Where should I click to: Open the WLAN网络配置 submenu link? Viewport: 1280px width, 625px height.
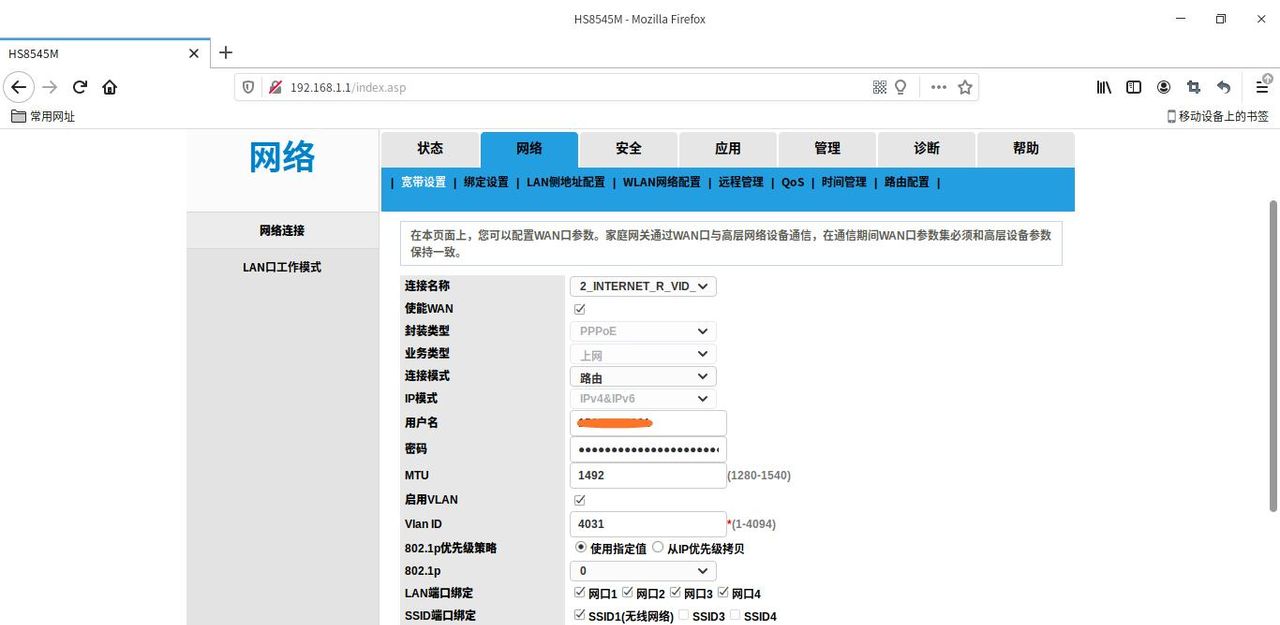click(x=662, y=182)
